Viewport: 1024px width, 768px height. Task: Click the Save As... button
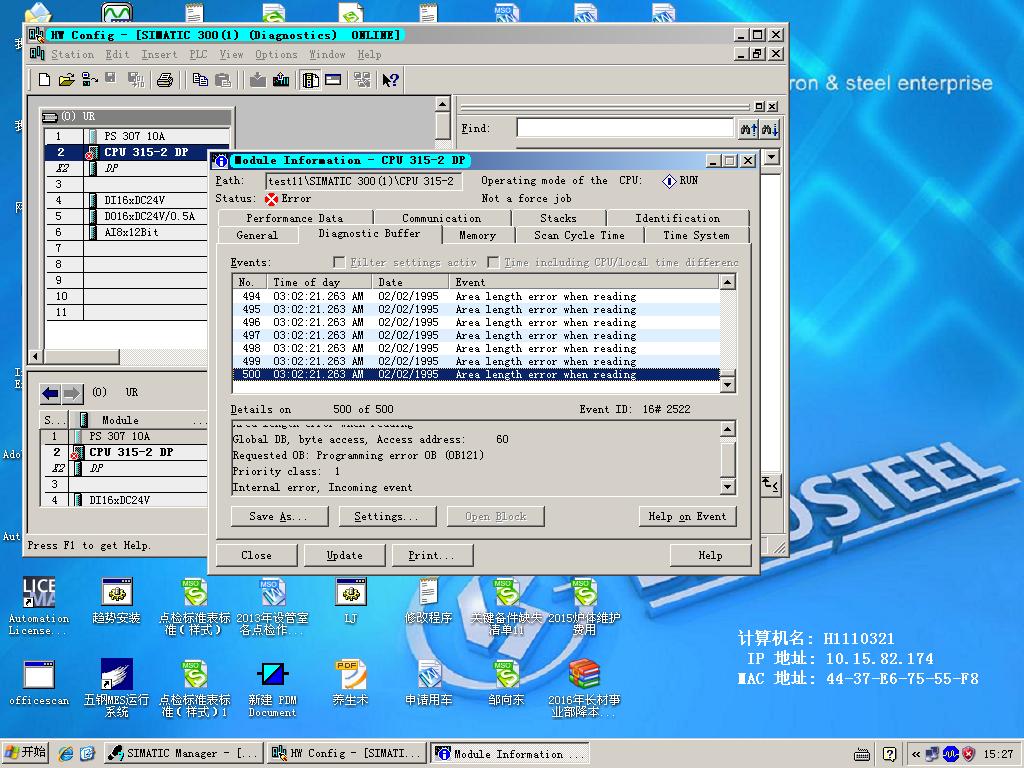pyautogui.click(x=278, y=517)
